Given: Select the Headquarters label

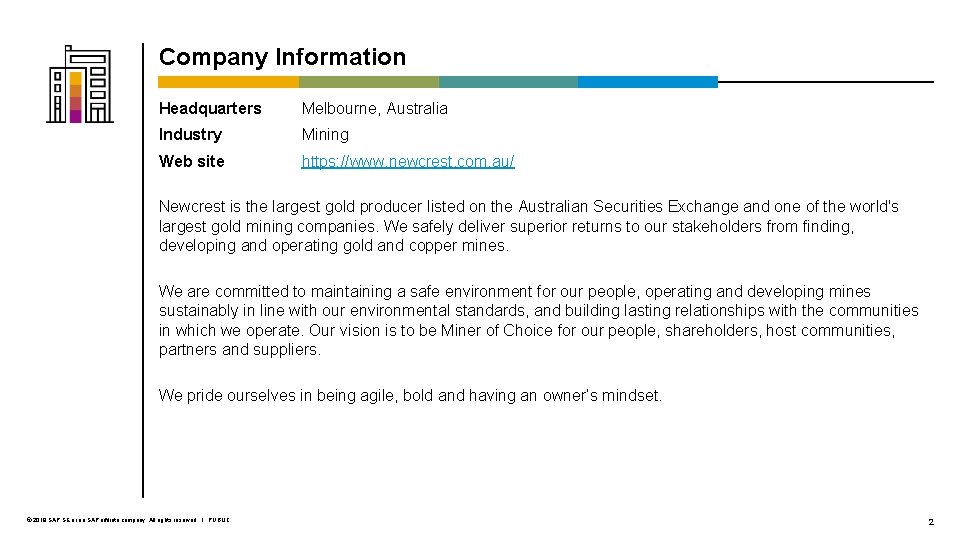Looking at the screenshot, I should pyautogui.click(x=210, y=108).
